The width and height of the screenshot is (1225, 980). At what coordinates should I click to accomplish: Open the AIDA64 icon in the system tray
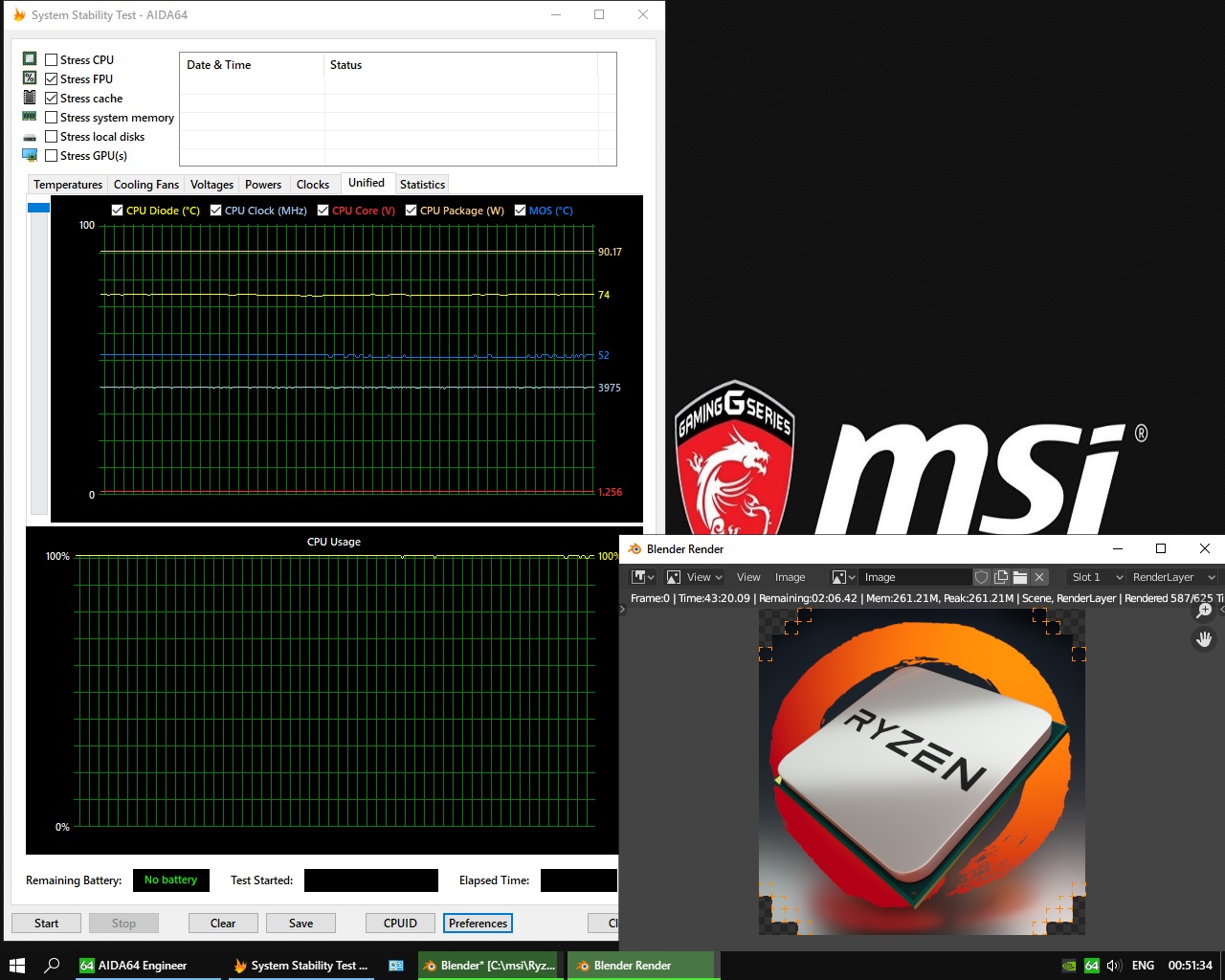tap(1091, 966)
